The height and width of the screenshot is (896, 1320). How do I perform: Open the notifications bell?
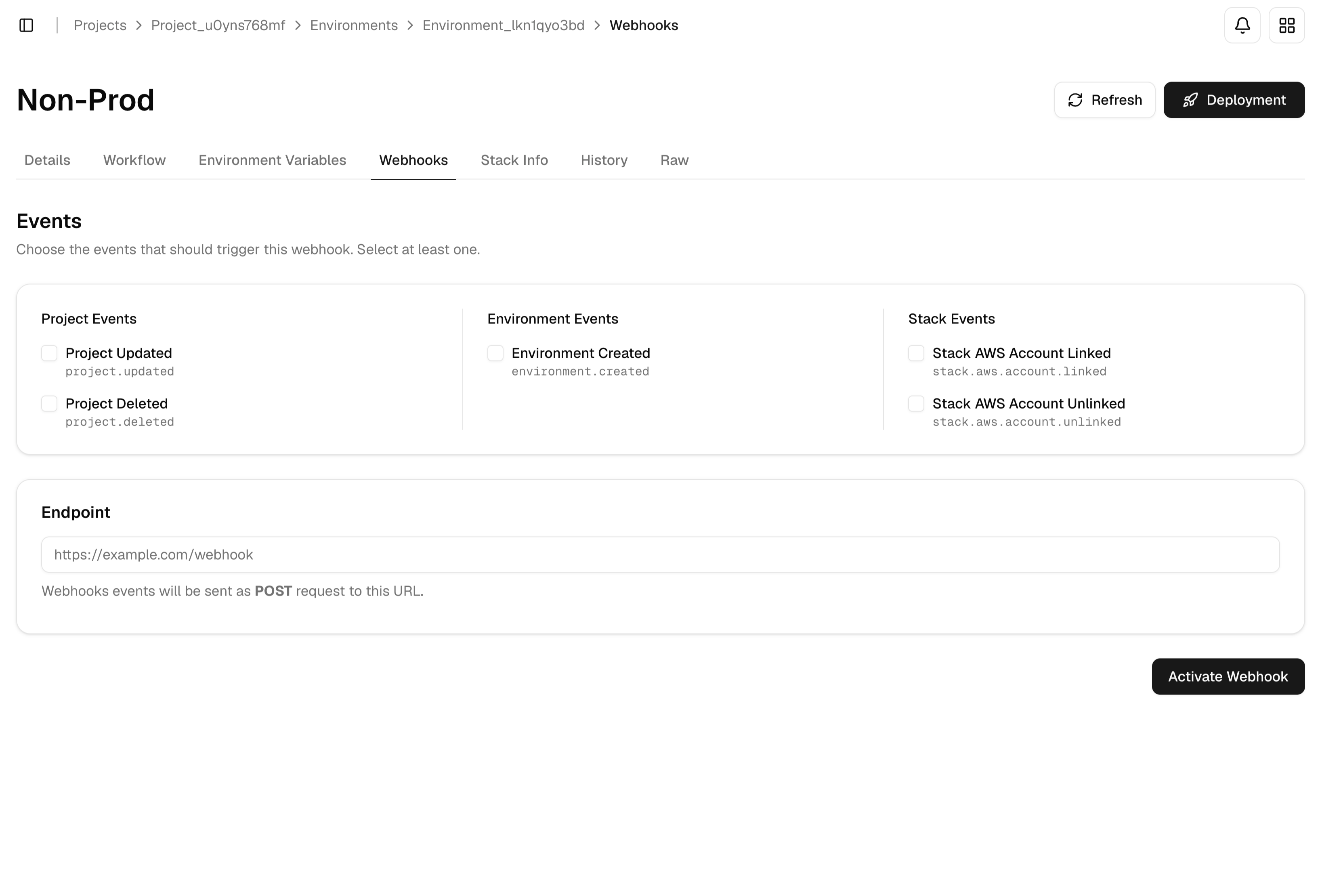[1242, 25]
